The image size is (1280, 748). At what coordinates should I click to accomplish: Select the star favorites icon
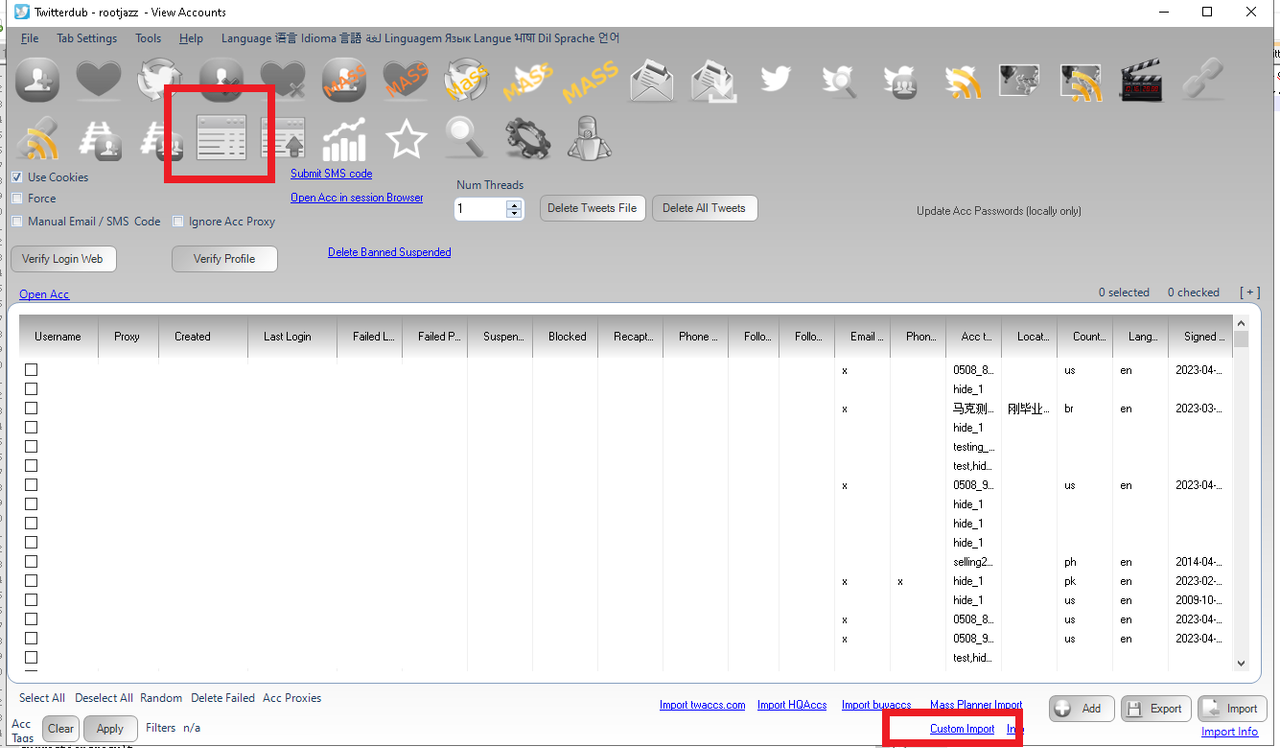406,139
